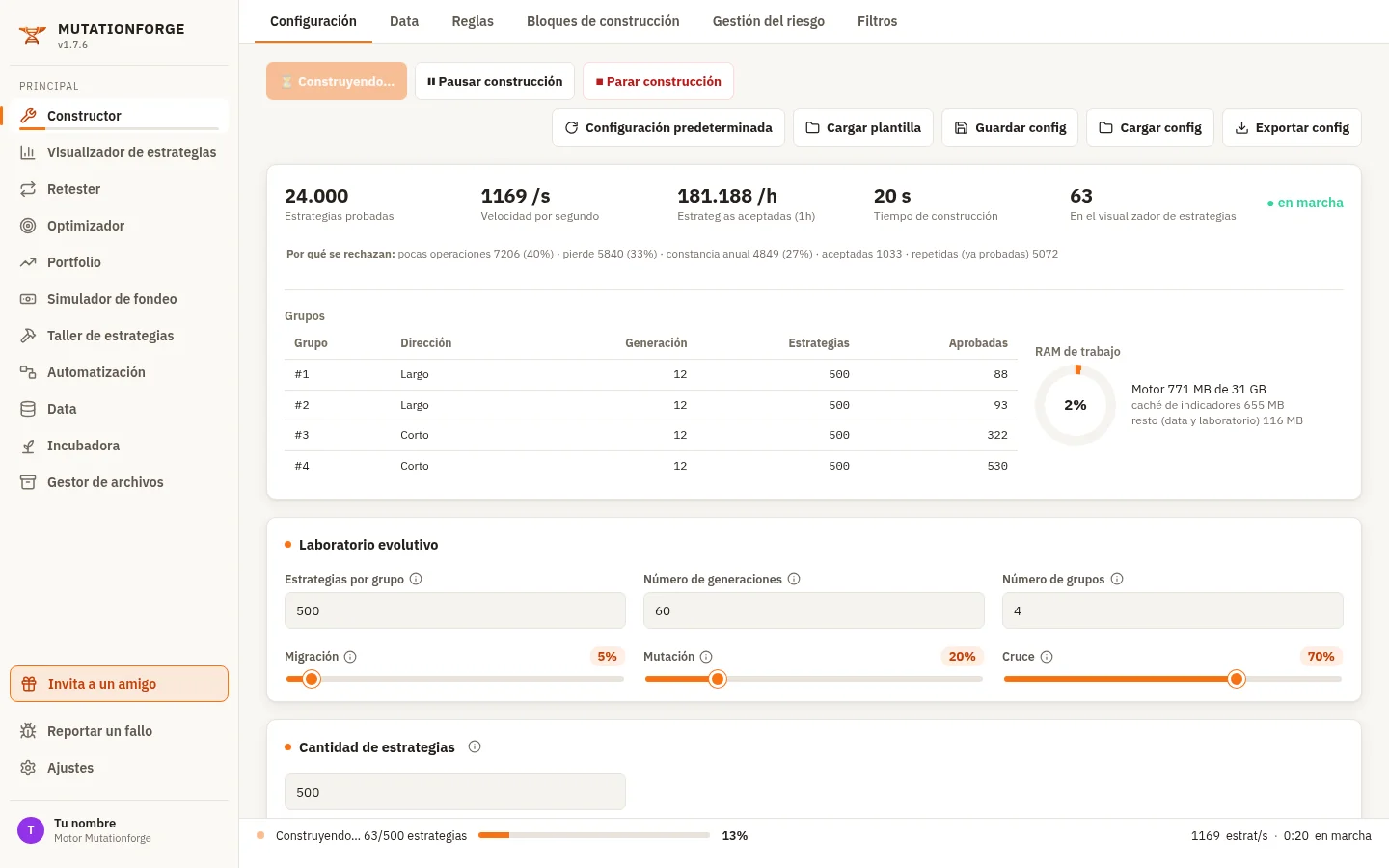Click the Mutación slider handle
1389x868 pixels.
click(x=717, y=679)
